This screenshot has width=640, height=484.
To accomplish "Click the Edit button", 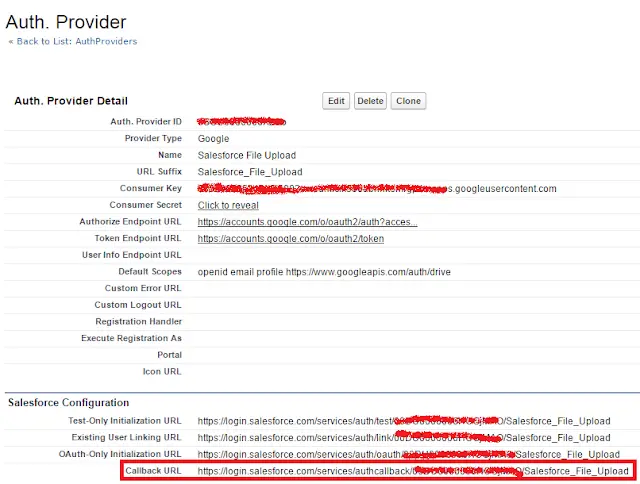I will click(x=336, y=101).
